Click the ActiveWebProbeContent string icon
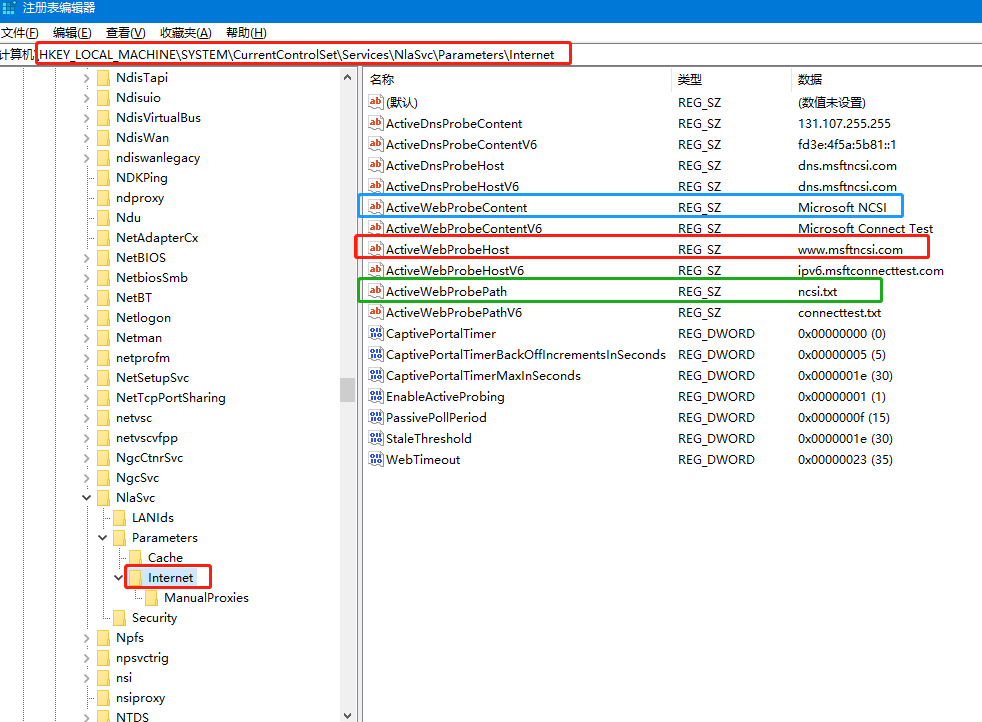982x722 pixels. [x=375, y=207]
